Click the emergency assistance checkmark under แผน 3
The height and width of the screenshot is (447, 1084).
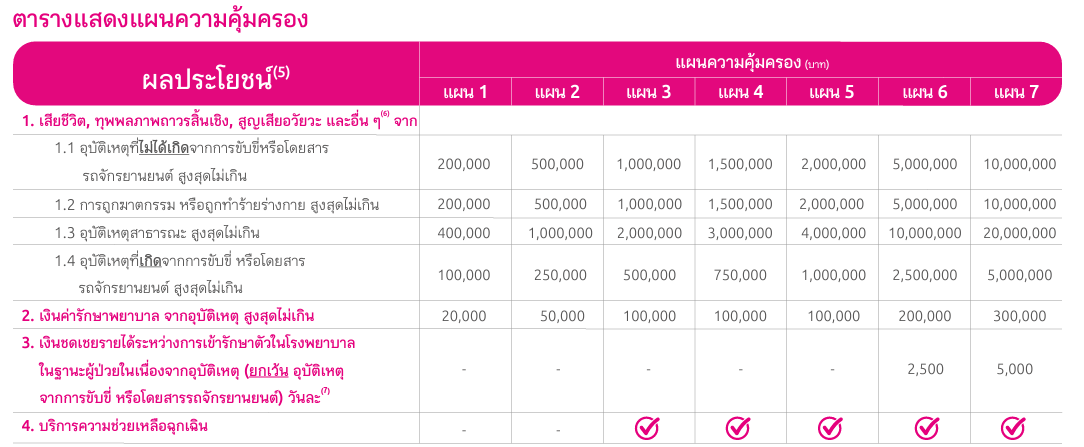pos(647,428)
